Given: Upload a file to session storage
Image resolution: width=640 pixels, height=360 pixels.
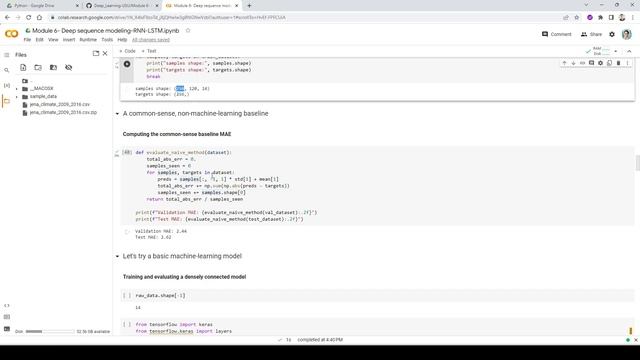Looking at the screenshot, I should click(x=23, y=67).
